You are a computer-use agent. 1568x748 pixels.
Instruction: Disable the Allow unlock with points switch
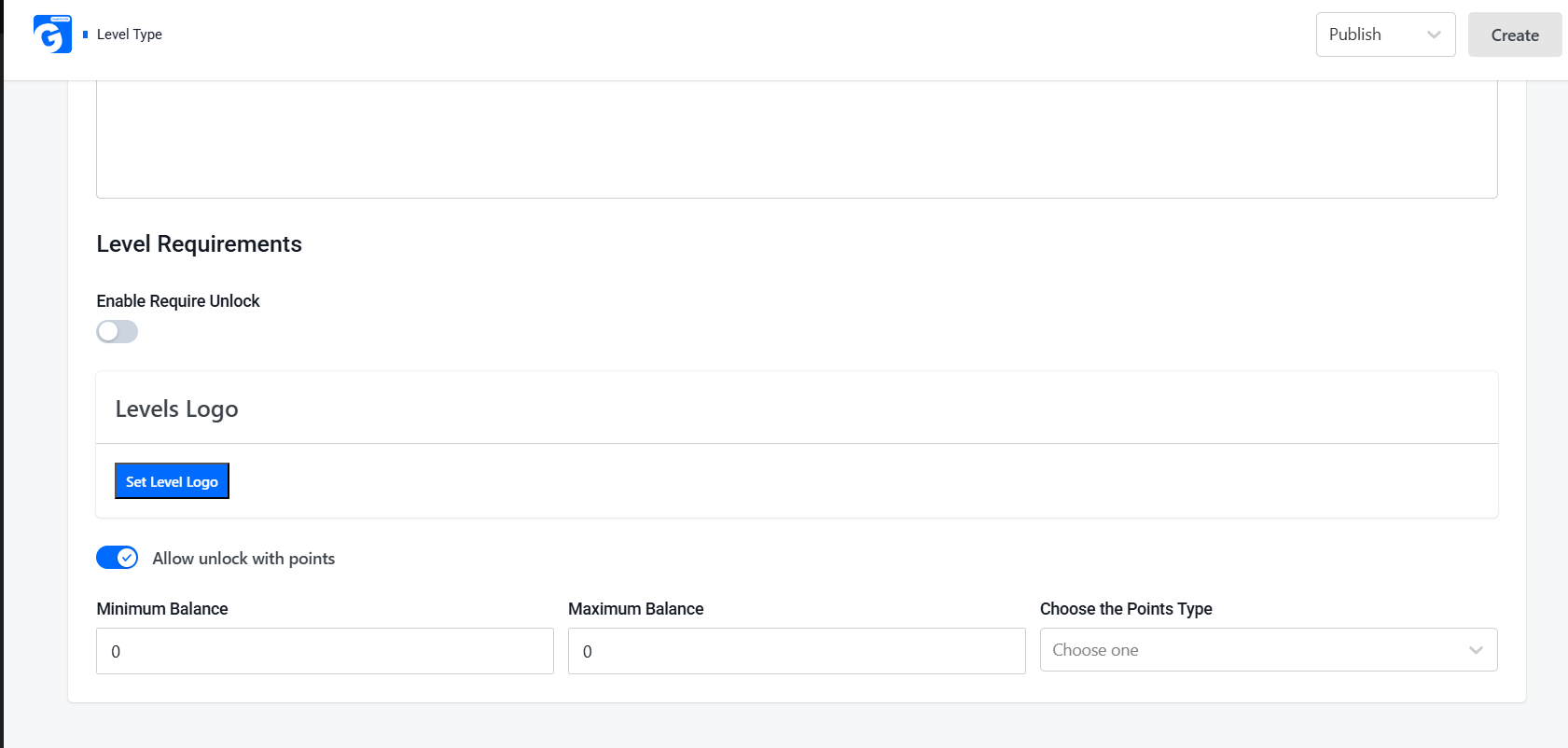click(118, 558)
